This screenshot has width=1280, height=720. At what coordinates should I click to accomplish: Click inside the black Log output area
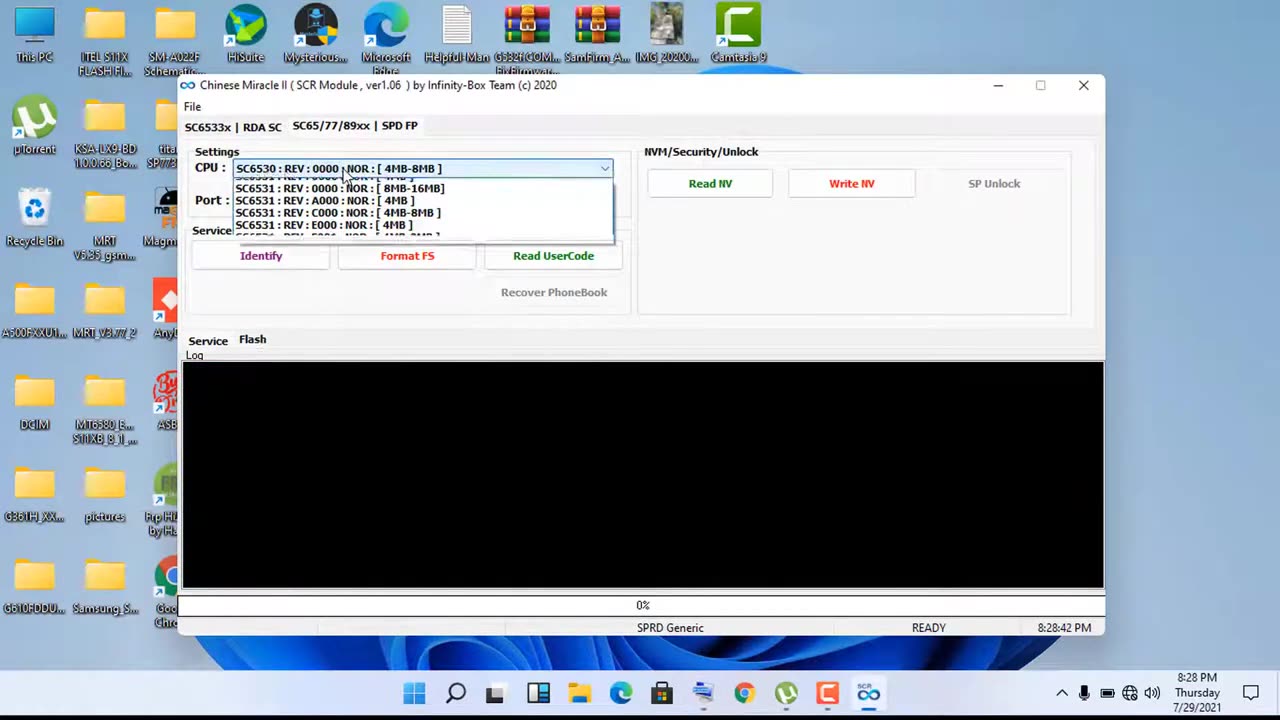(643, 474)
